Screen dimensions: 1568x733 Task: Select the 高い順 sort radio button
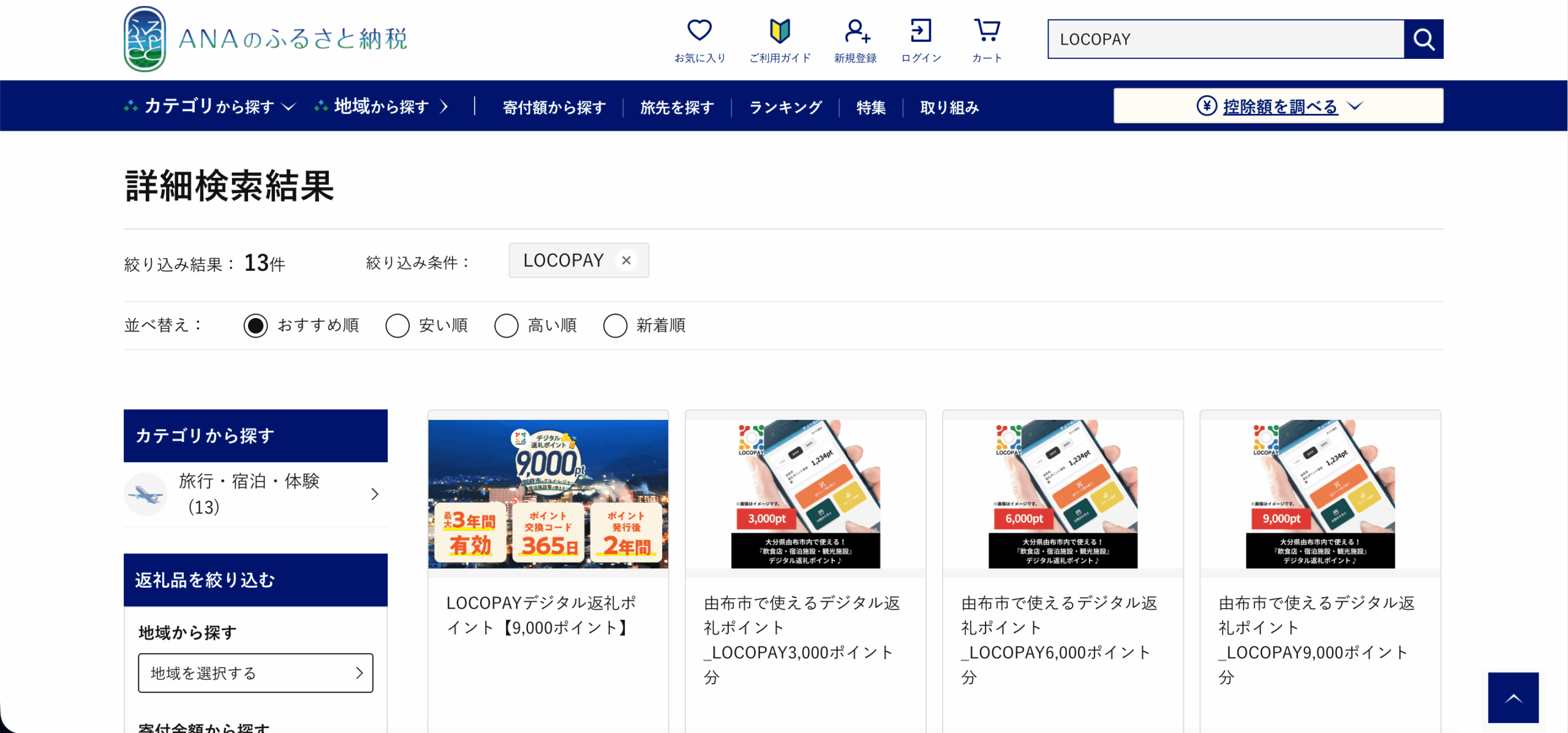tap(507, 325)
